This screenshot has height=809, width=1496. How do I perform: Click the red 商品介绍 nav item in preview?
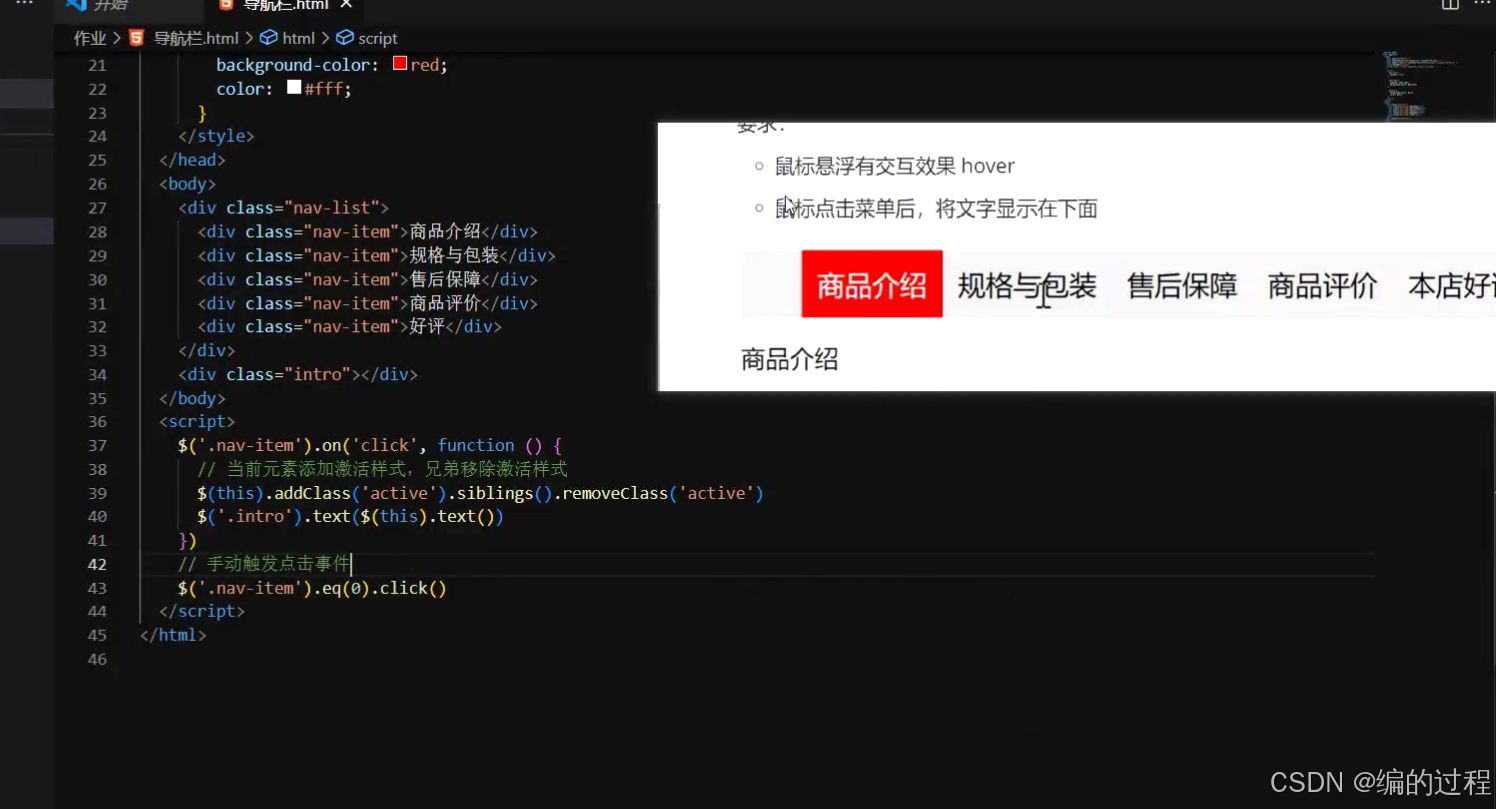click(872, 285)
